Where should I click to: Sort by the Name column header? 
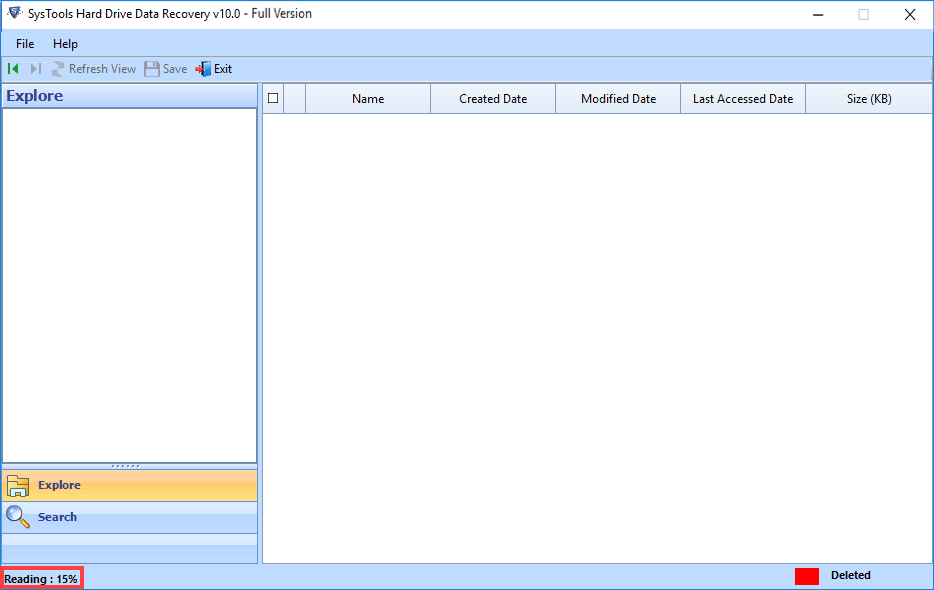tap(368, 99)
